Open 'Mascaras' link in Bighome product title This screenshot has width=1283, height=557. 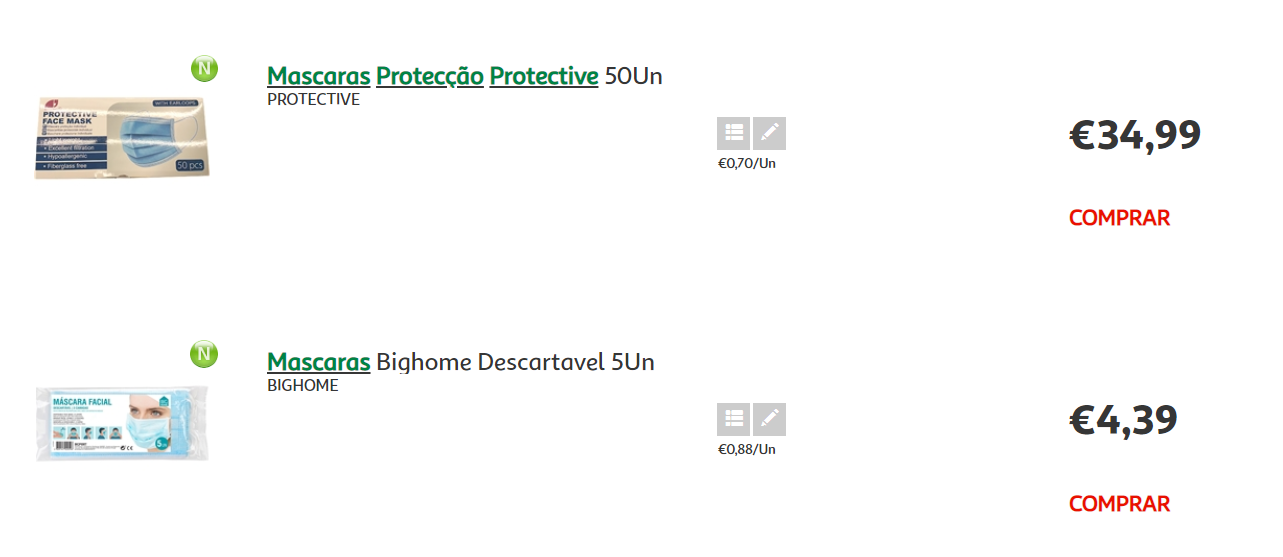click(319, 362)
